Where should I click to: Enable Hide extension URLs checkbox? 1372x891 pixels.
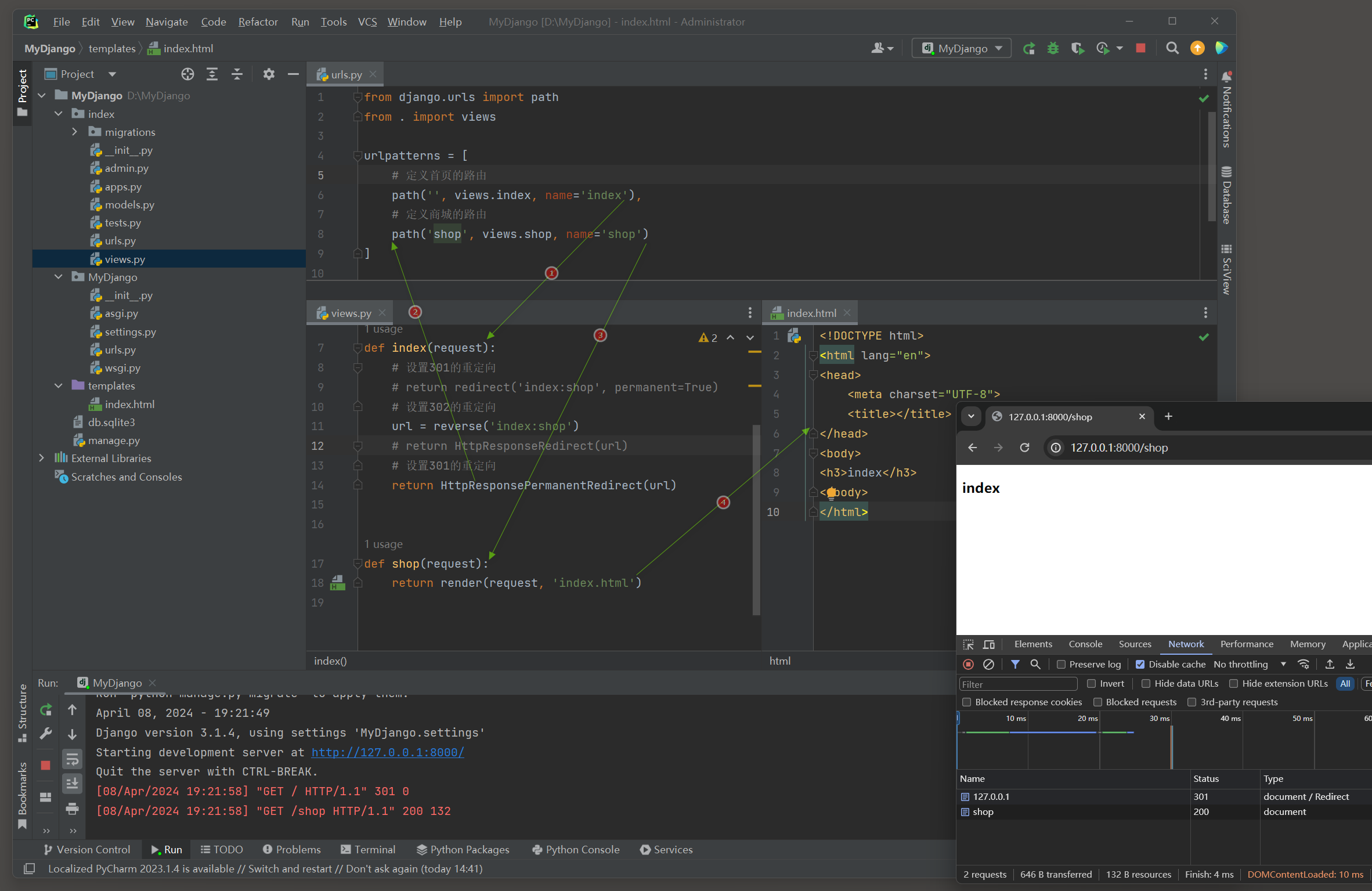1234,683
